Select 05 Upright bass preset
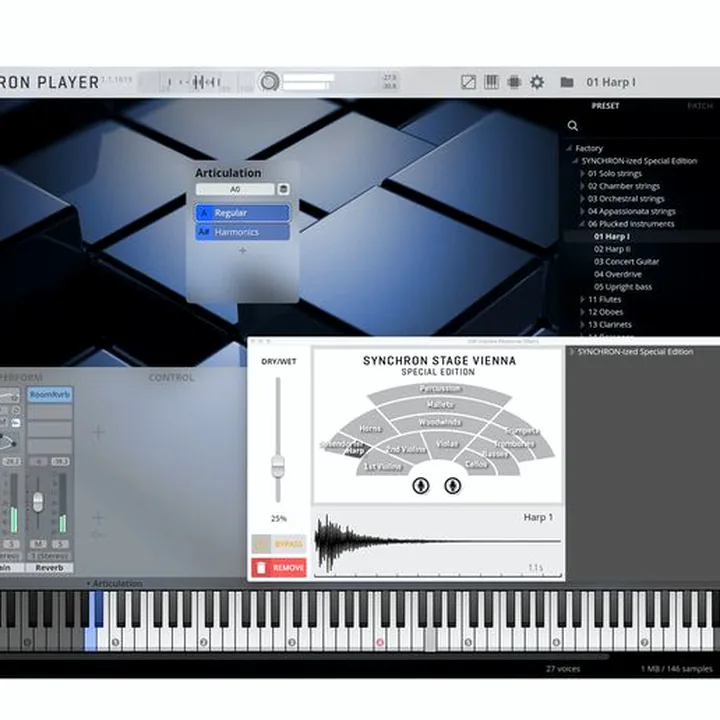 pyautogui.click(x=623, y=287)
